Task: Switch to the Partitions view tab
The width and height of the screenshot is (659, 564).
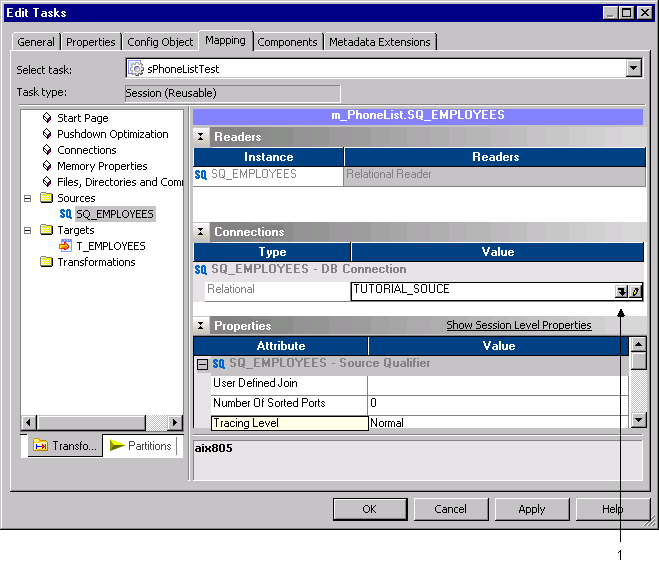Action: [141, 446]
